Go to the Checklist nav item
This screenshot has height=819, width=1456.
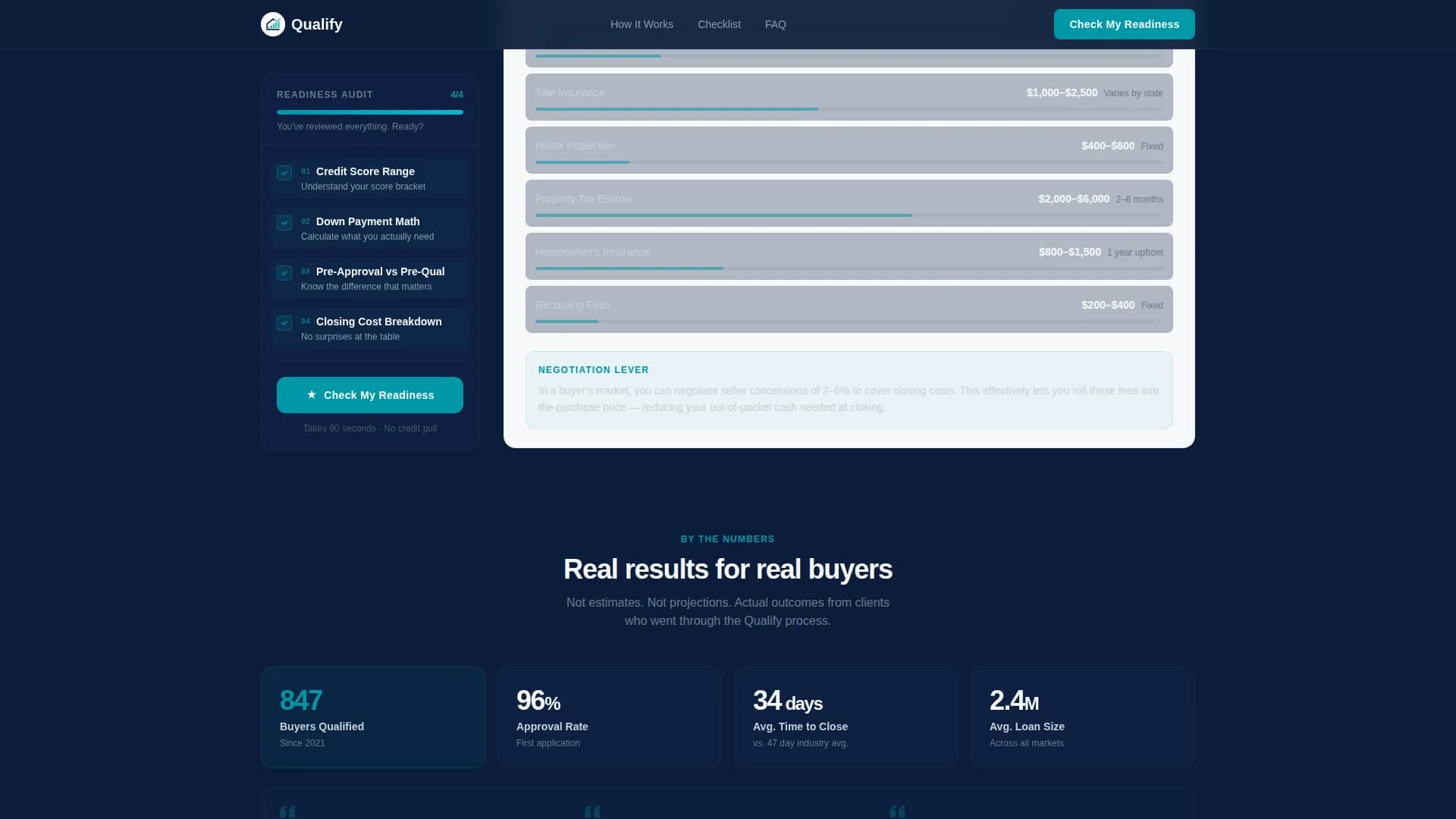tap(719, 24)
